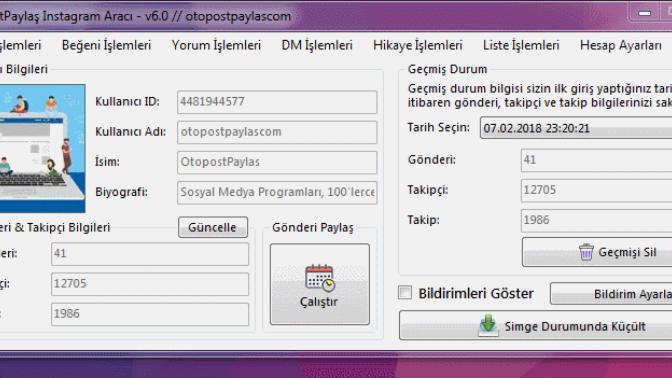Click the Geçmiş Durum group title
The height and width of the screenshot is (378, 672).
click(x=447, y=69)
